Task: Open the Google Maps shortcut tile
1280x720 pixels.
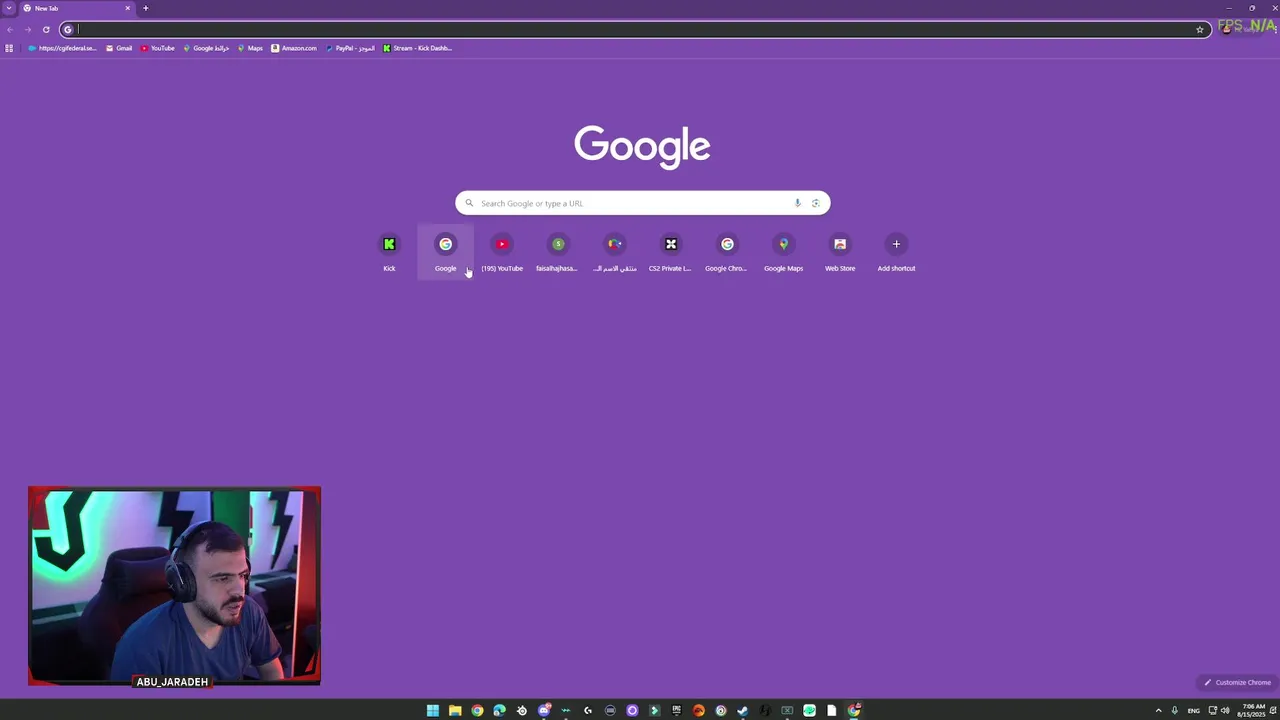Action: pyautogui.click(x=783, y=251)
